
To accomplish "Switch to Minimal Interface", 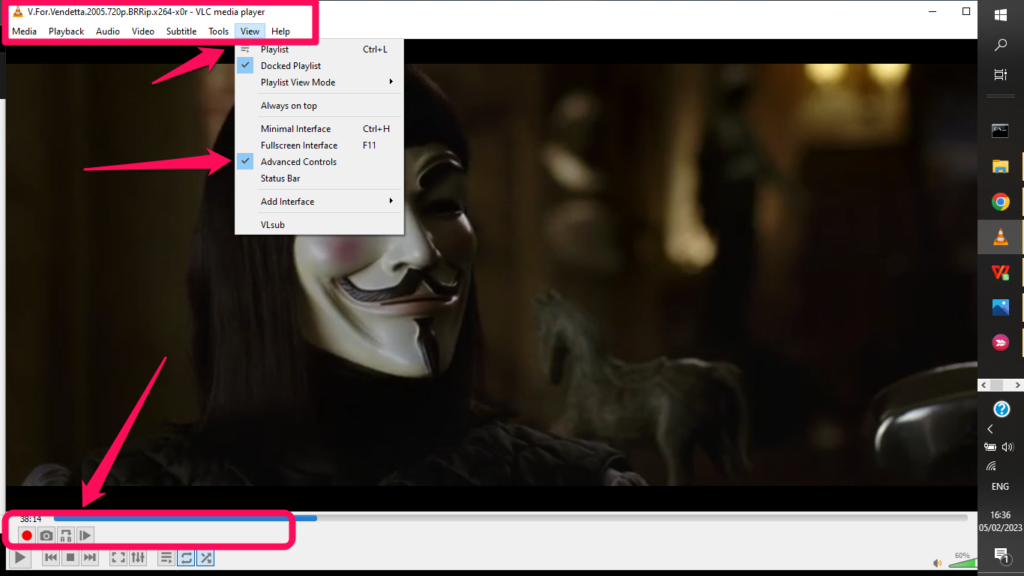I will 319,129.
